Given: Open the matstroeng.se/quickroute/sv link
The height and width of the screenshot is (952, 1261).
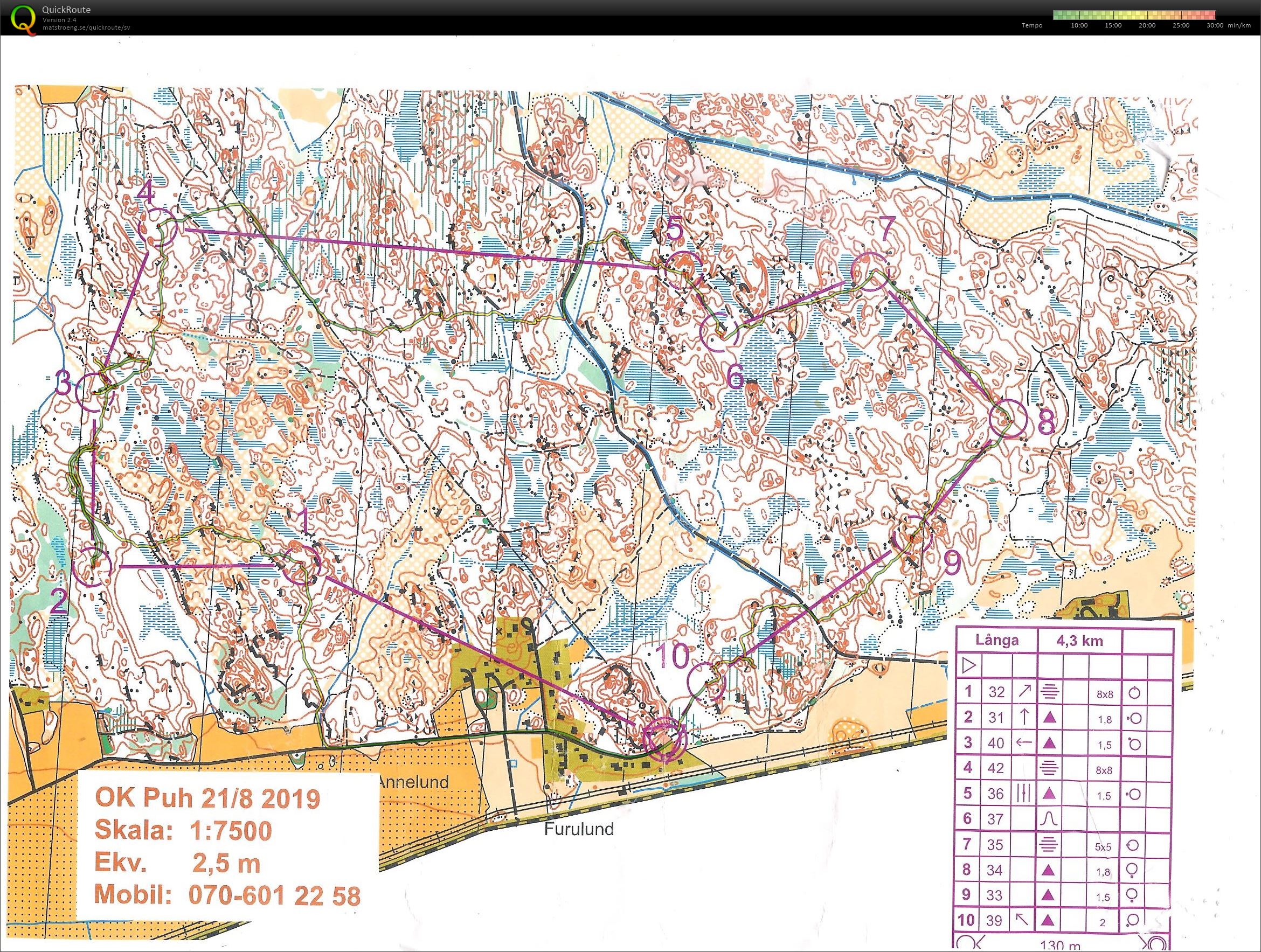Looking at the screenshot, I should point(87,27).
